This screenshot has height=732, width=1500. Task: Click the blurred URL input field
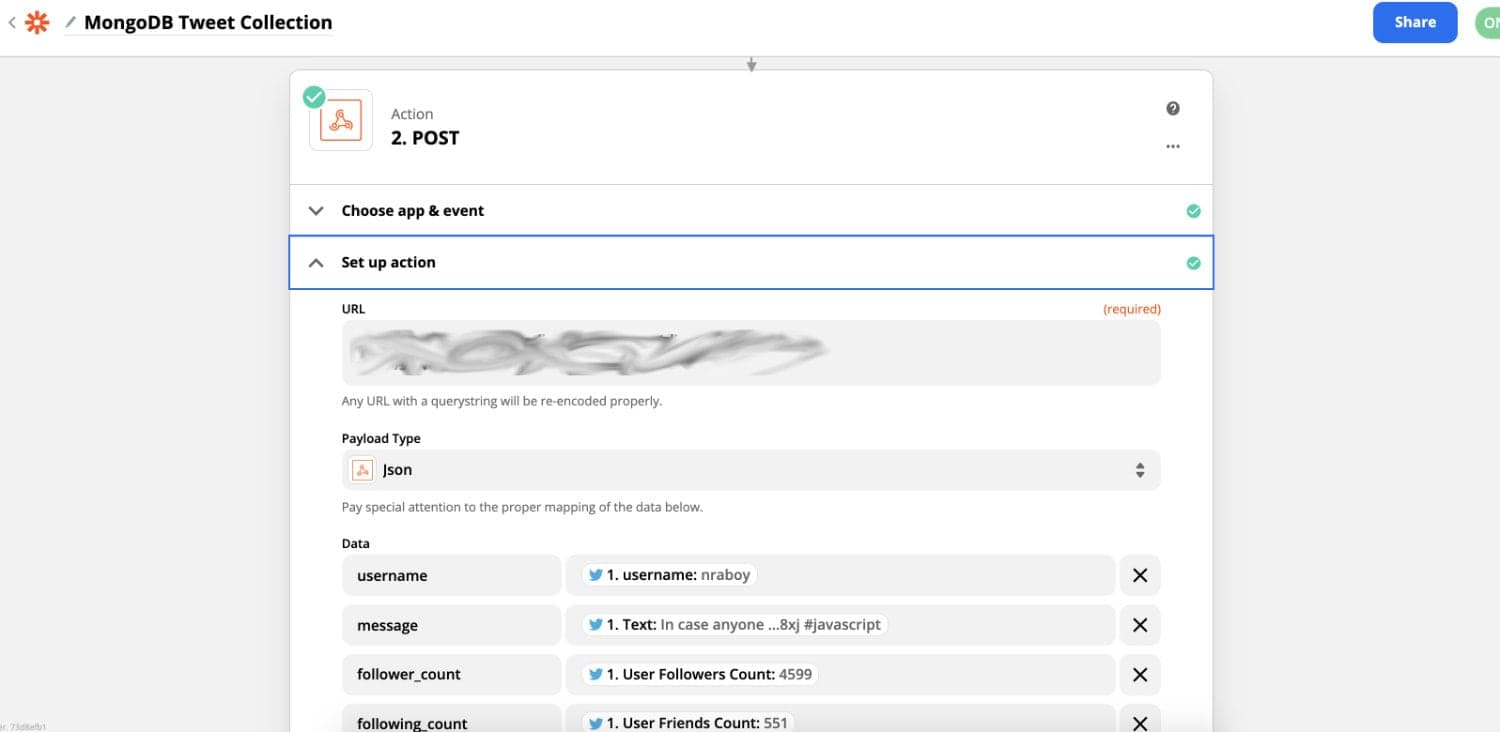(750, 352)
